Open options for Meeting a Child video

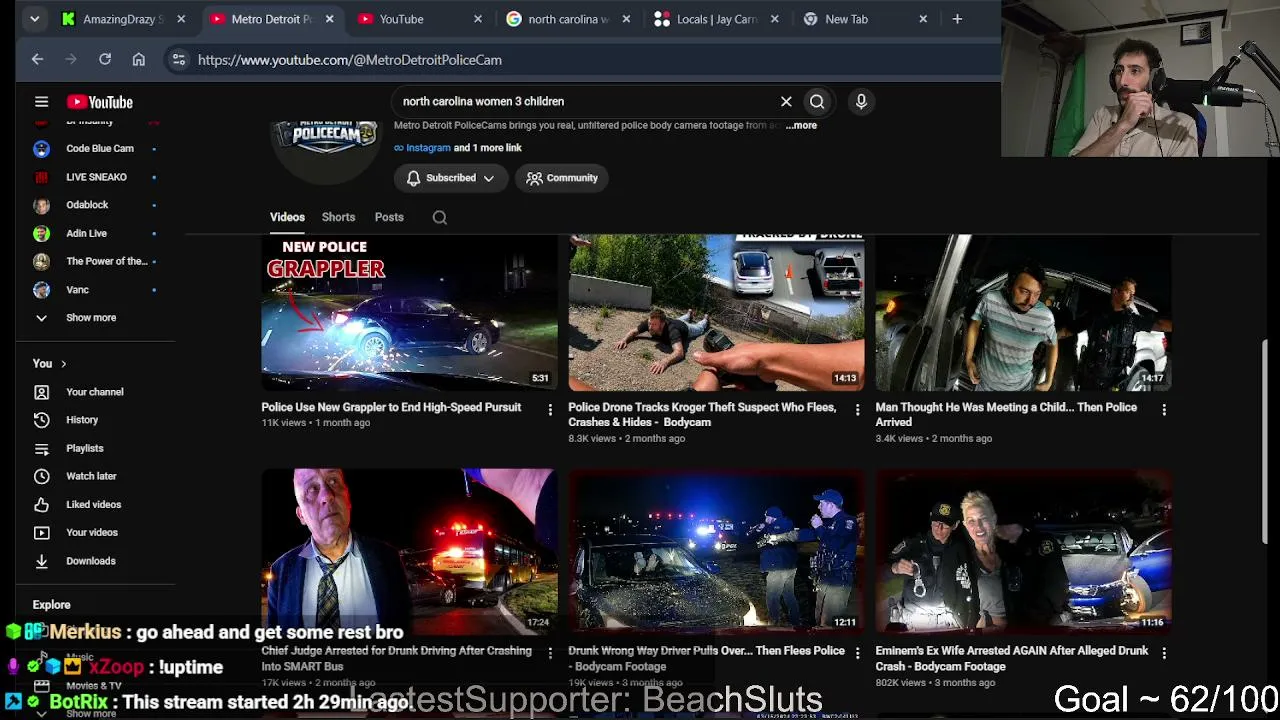coord(1164,409)
